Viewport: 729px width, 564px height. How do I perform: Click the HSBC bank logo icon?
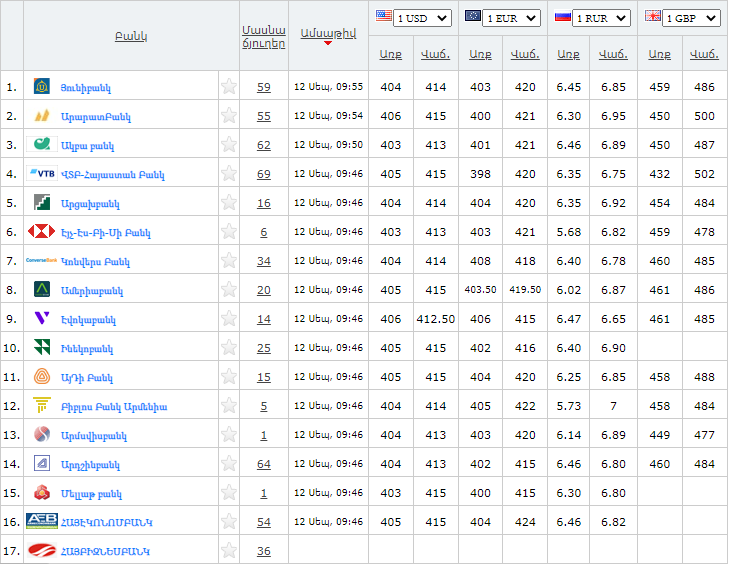click(42, 232)
